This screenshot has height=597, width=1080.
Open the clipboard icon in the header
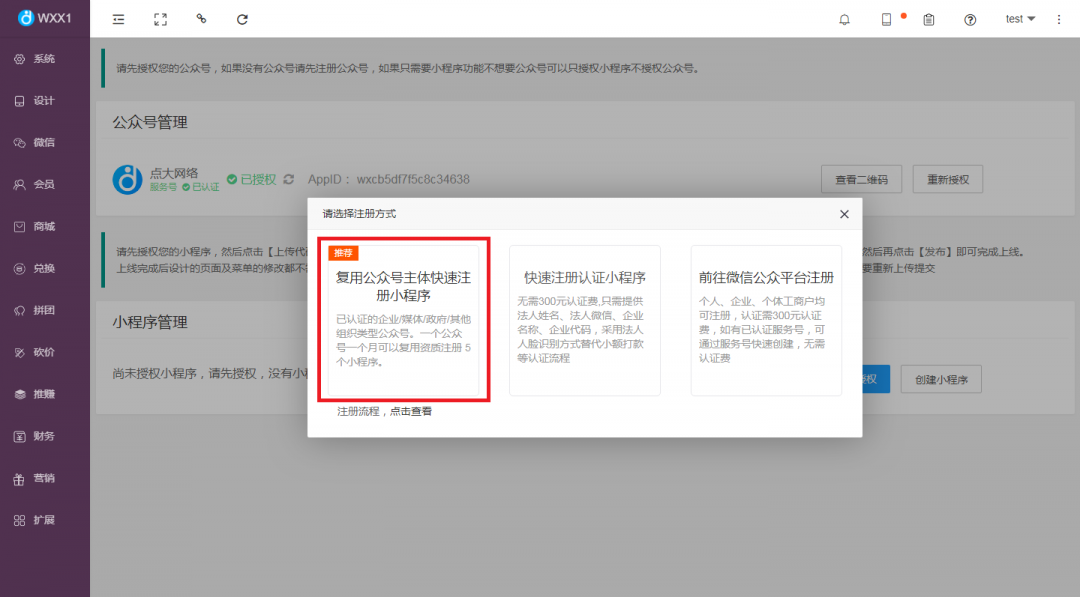(x=928, y=18)
